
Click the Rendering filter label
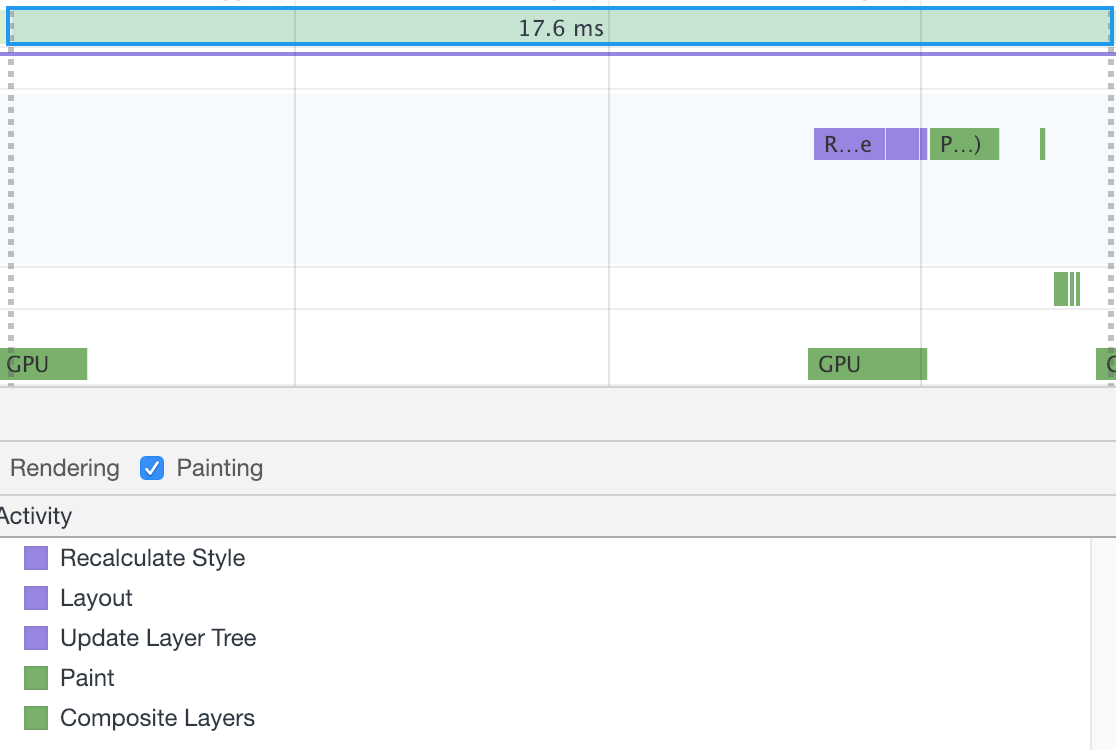click(65, 468)
